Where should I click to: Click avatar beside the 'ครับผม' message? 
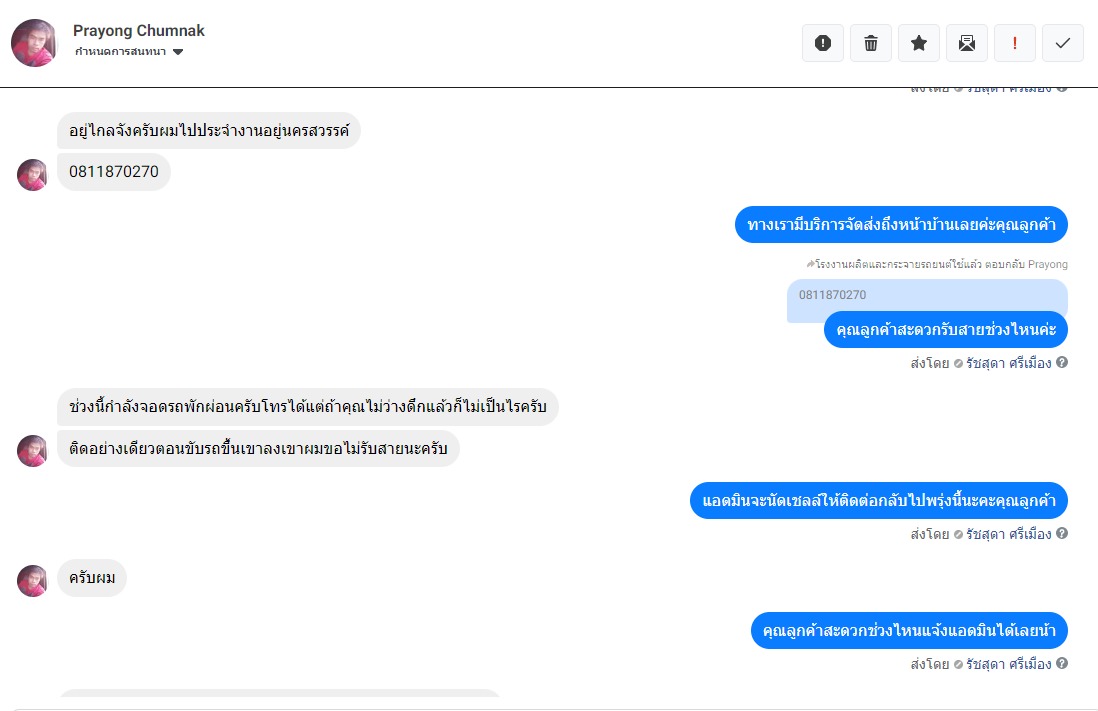coord(33,581)
